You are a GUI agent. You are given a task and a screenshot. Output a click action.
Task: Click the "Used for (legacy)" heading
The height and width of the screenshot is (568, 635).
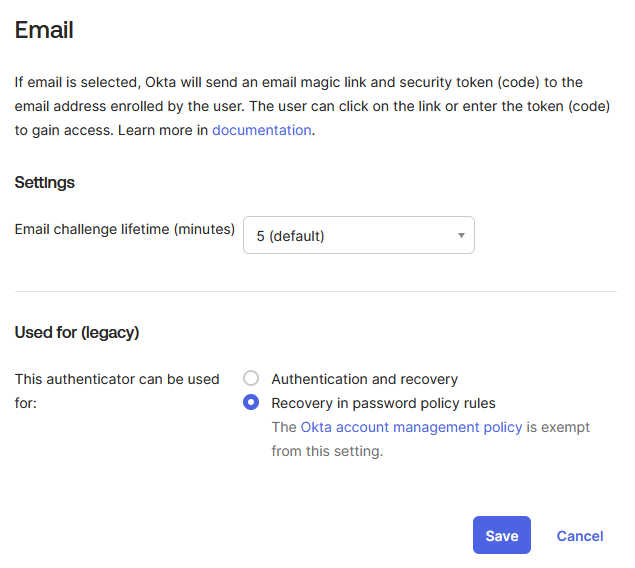click(x=77, y=332)
